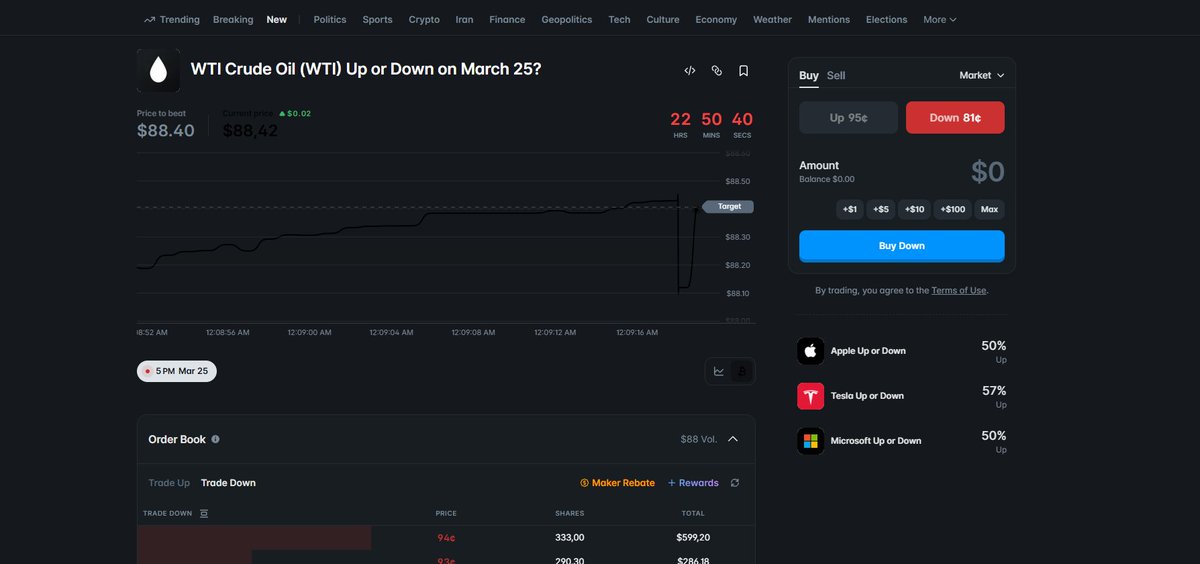Image resolution: width=1200 pixels, height=564 pixels.
Task: Click the 333,00 shares value
Action: tap(570, 537)
